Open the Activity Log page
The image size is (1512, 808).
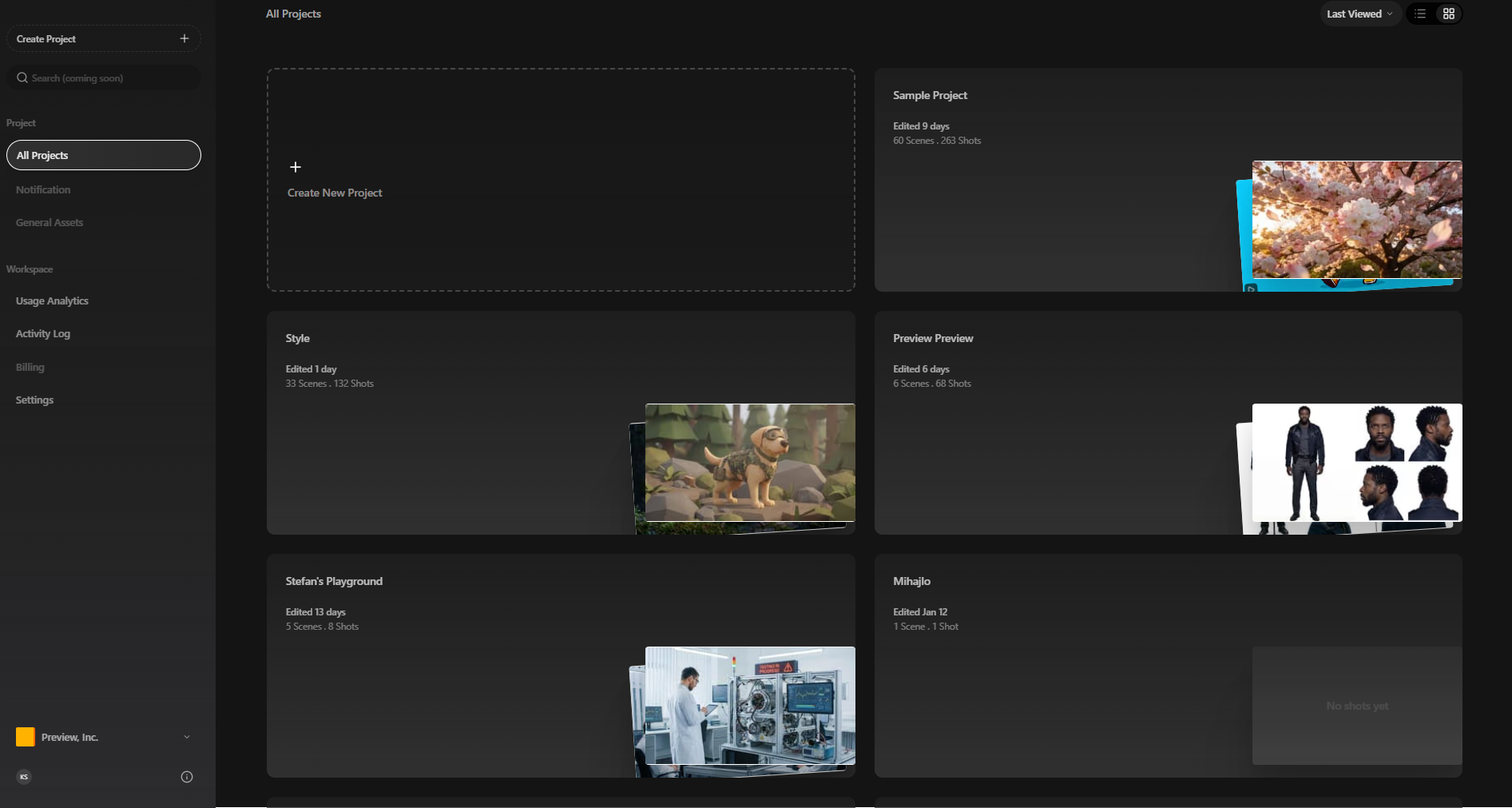coord(42,333)
